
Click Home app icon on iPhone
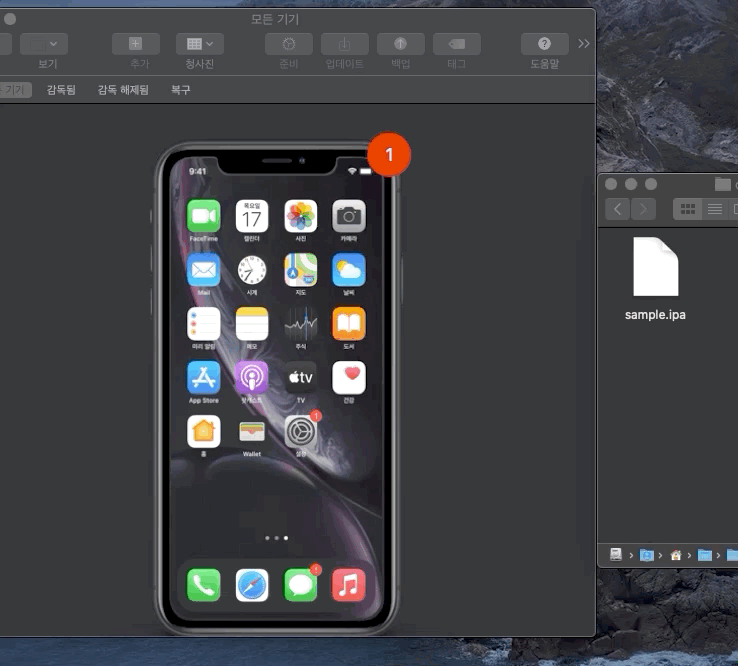tap(203, 432)
